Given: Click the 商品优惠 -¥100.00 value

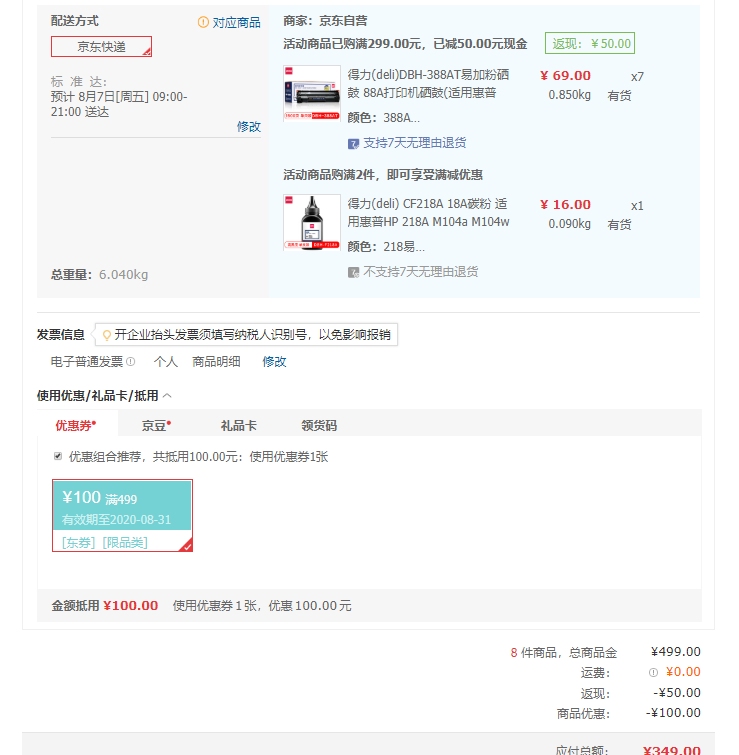Looking at the screenshot, I should pos(673,713).
